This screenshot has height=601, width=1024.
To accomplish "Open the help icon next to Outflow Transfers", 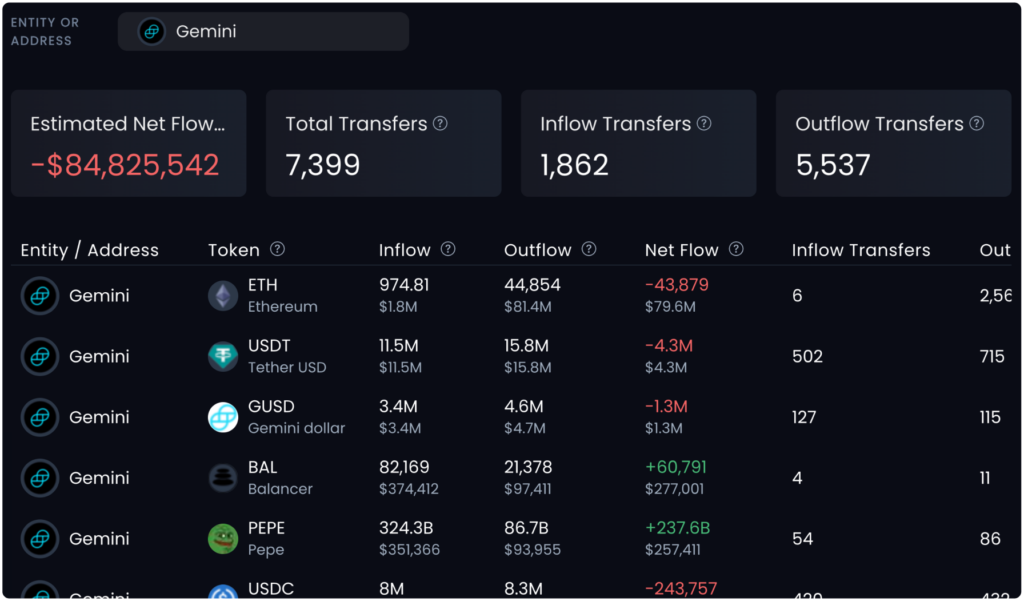I will (x=977, y=123).
